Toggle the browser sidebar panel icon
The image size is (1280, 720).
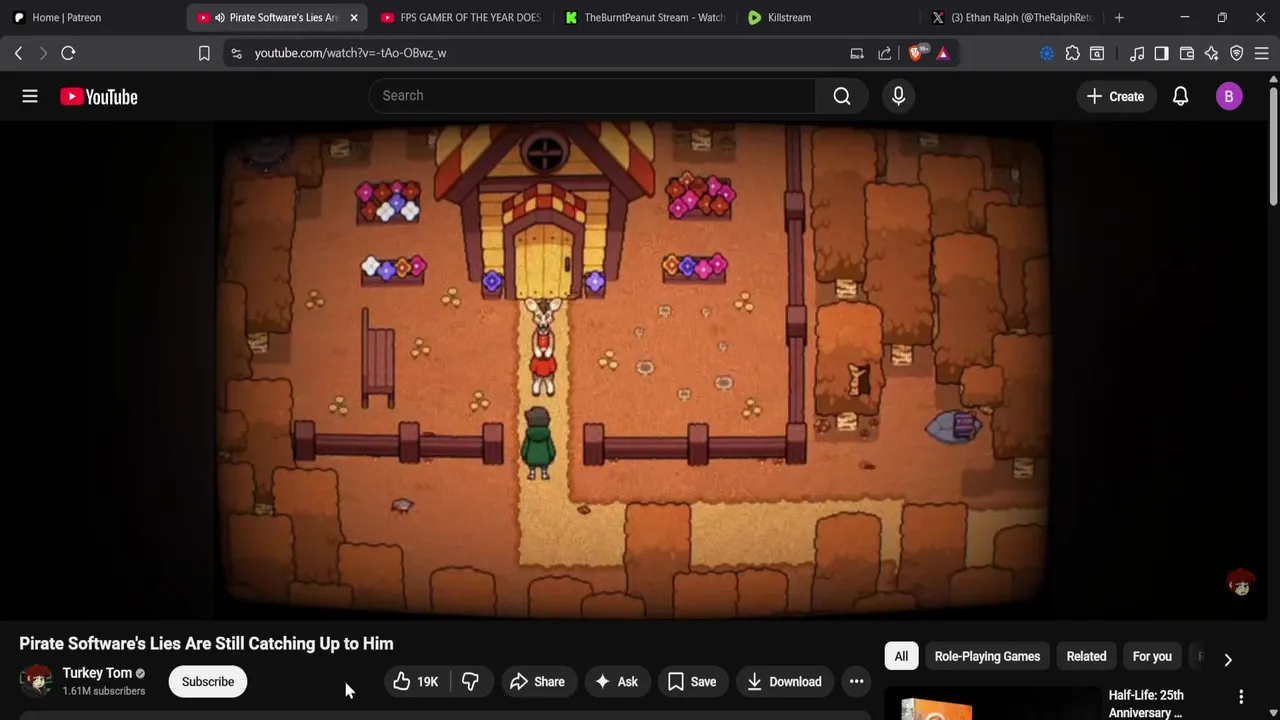(x=1161, y=53)
